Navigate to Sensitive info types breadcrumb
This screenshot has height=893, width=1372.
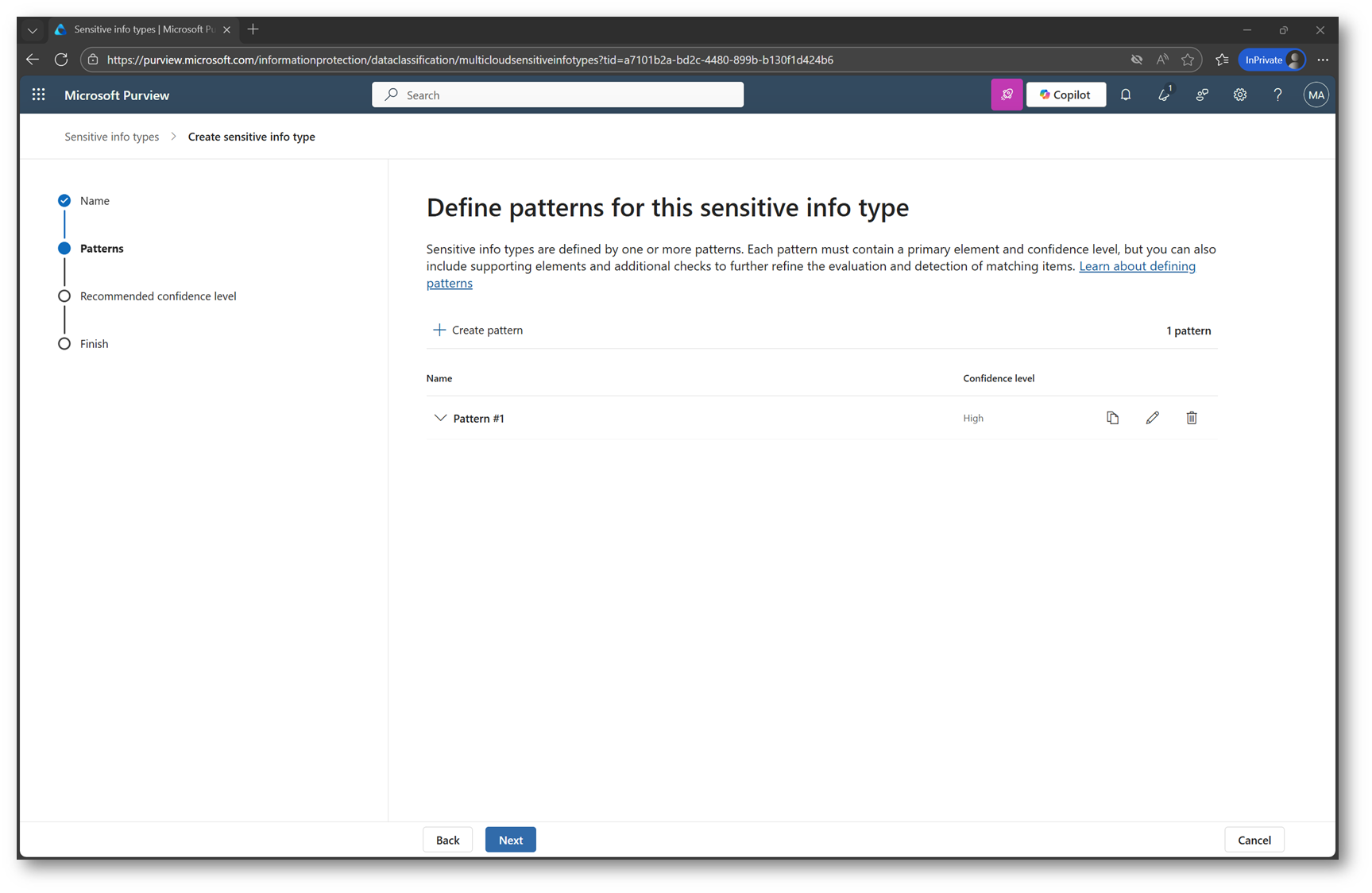[111, 137]
